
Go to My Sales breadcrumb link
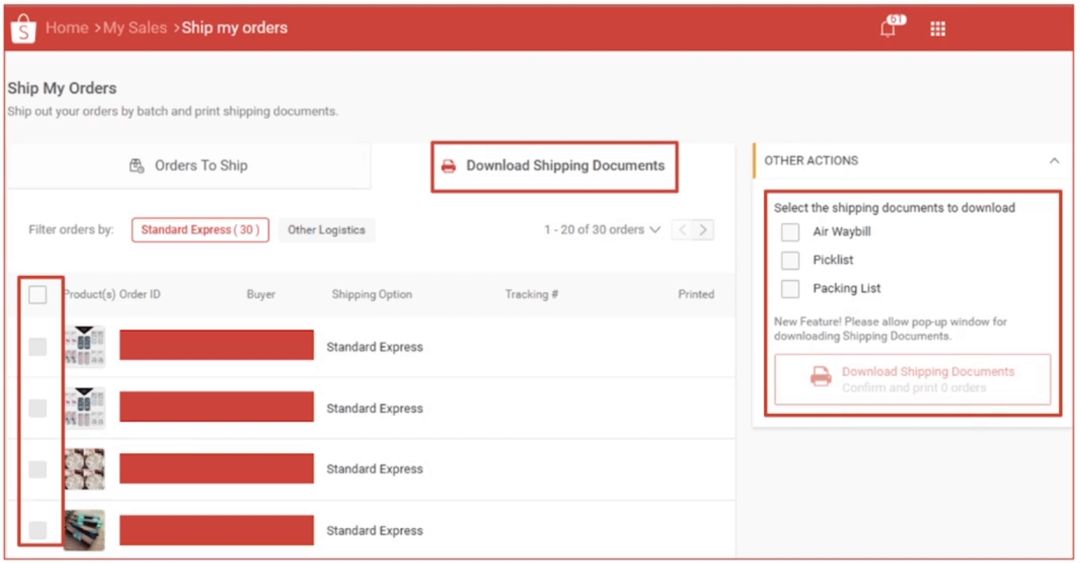134,28
